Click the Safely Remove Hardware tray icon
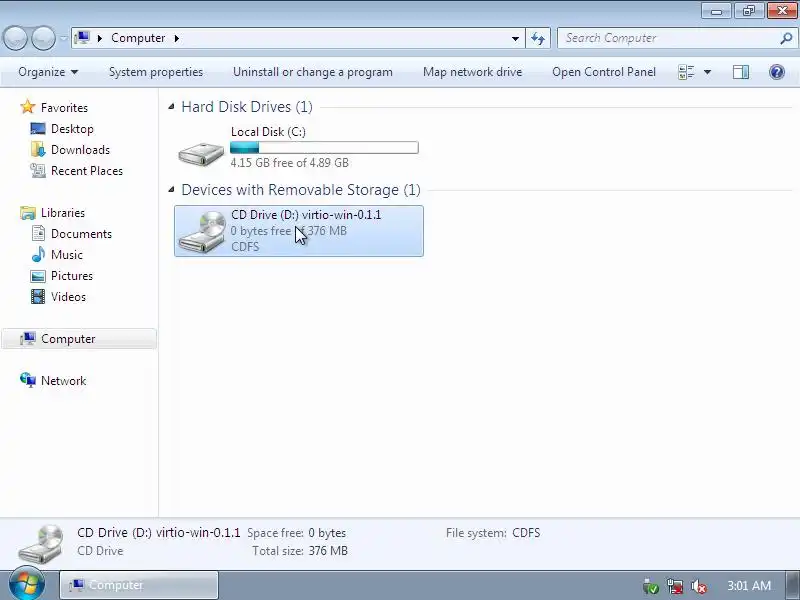Screen dimensions: 800x600 tap(651, 586)
